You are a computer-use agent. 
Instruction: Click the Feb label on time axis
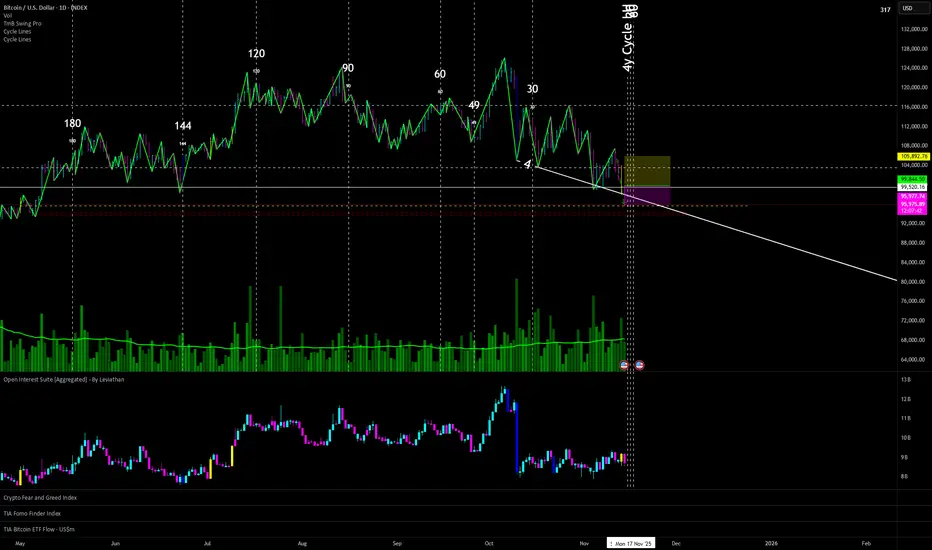866,543
